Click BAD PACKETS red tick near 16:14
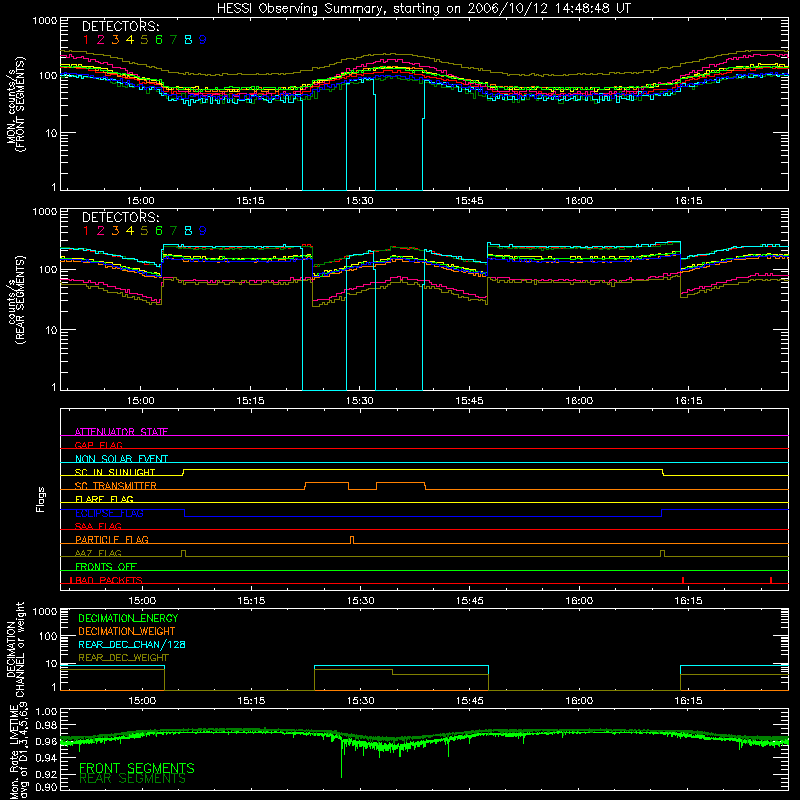 click(683, 580)
